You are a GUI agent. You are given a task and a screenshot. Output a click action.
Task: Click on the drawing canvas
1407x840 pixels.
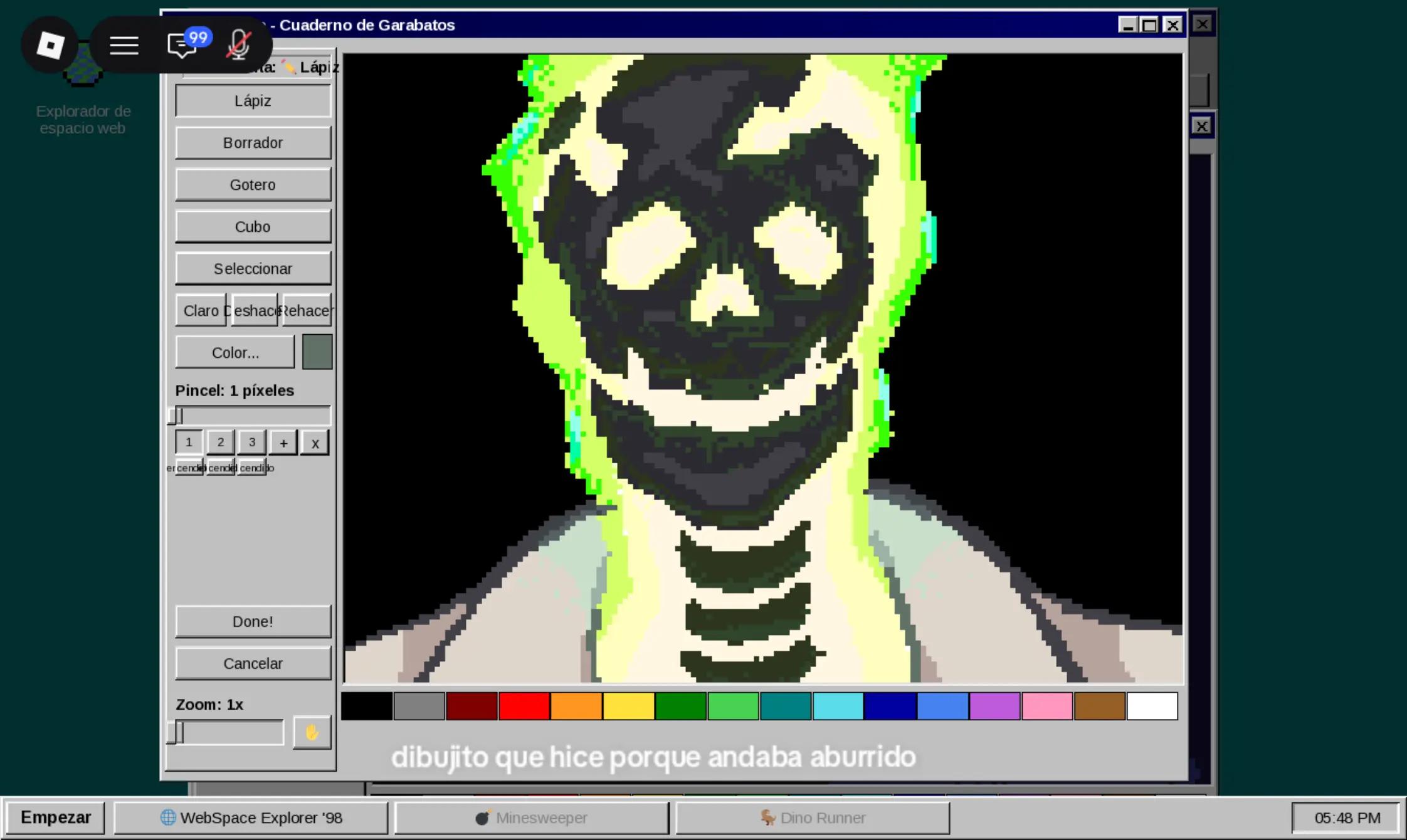click(763, 369)
